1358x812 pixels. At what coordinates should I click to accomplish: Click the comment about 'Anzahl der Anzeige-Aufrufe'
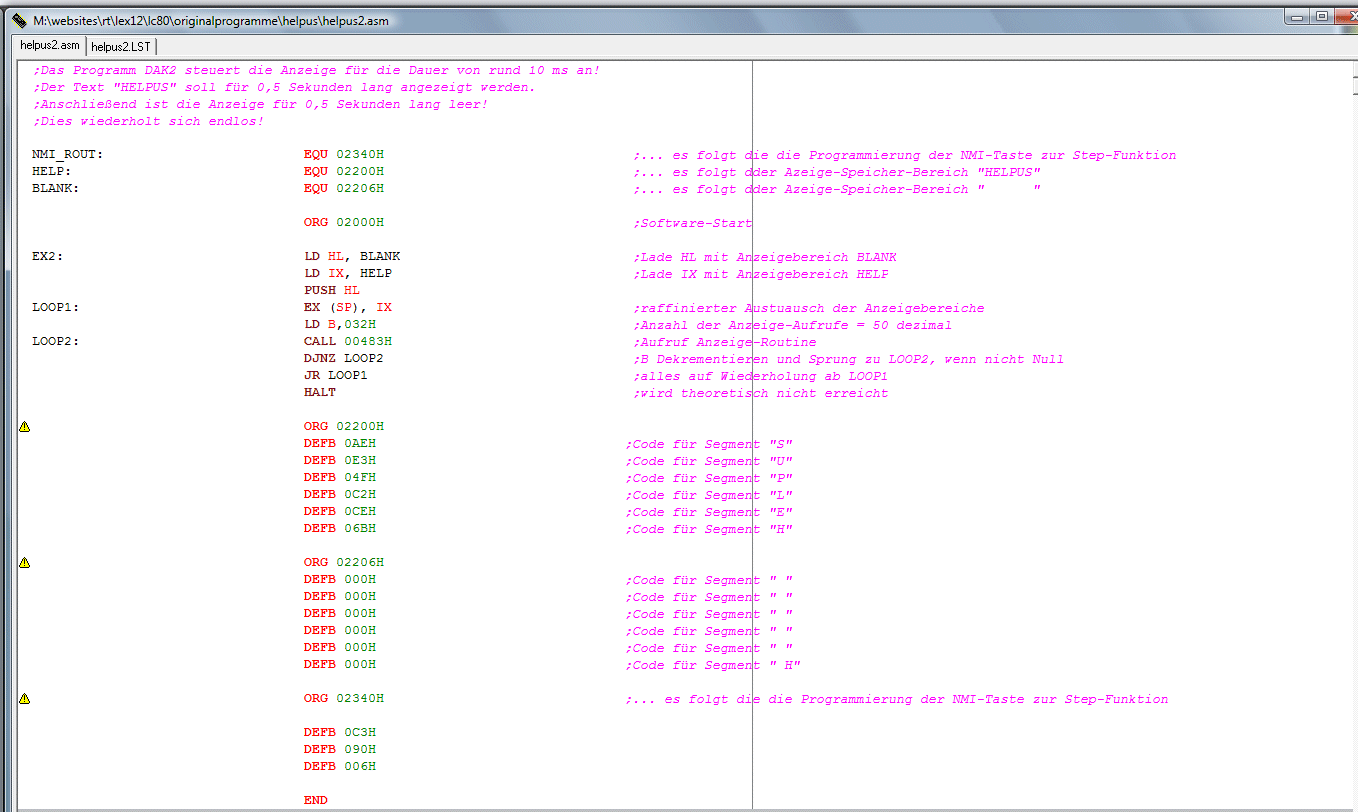793,325
